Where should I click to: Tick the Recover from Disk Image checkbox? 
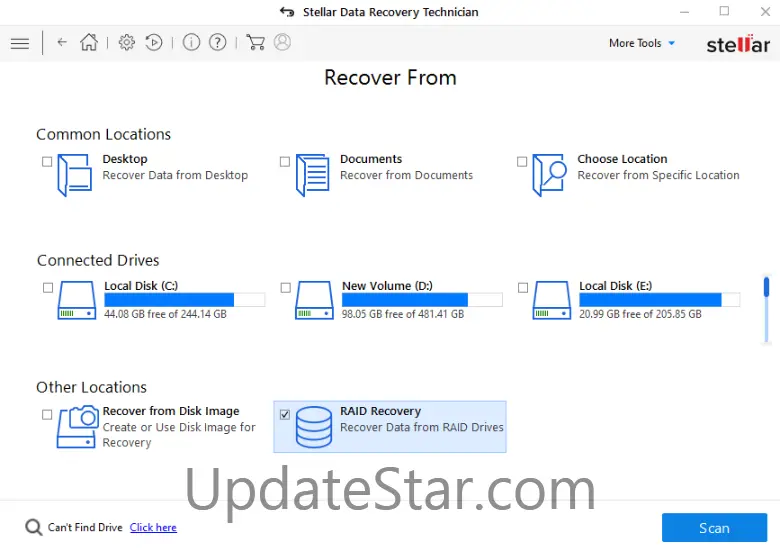pyautogui.click(x=47, y=415)
